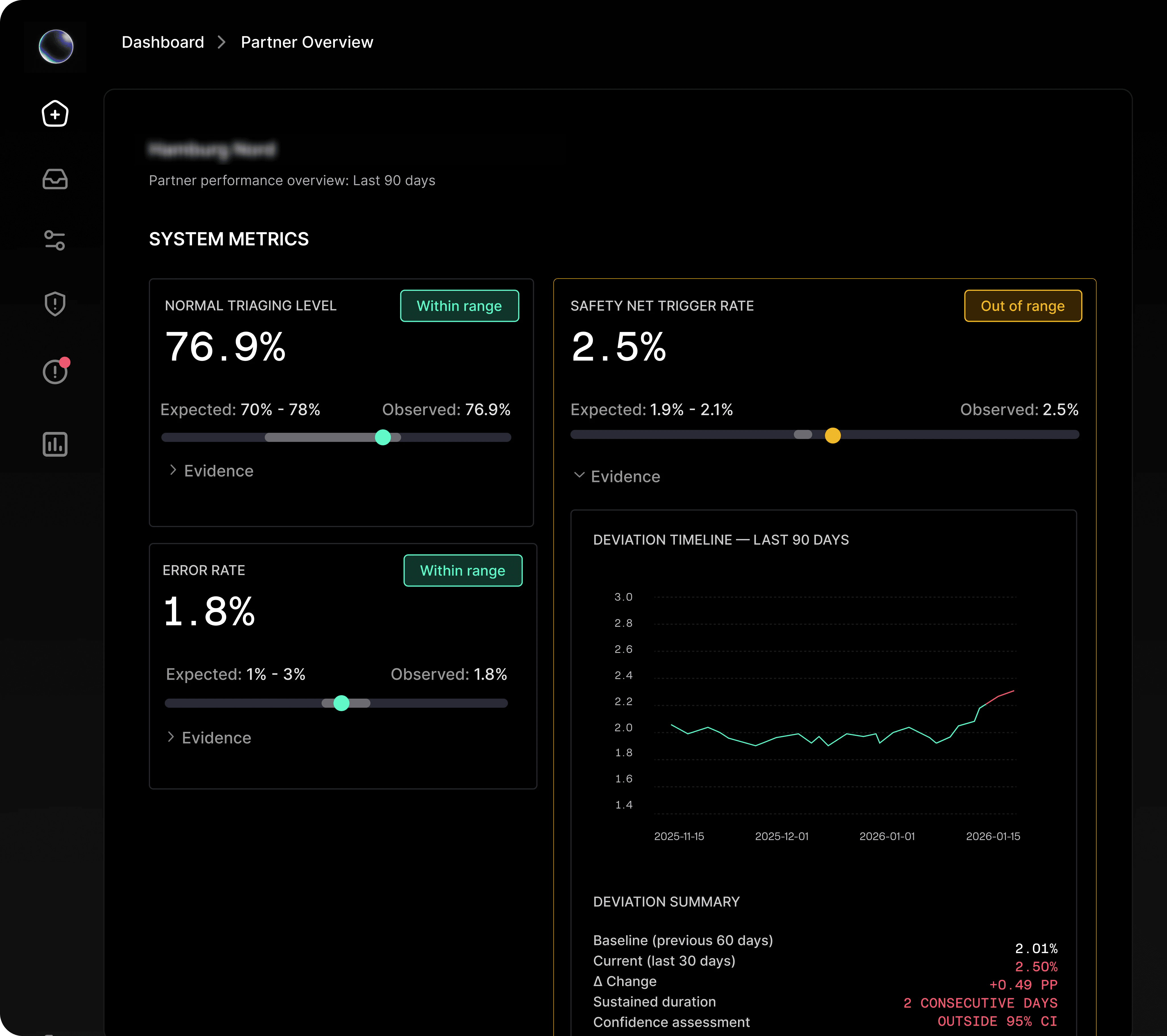Click the breadcrumb chevron separator
Screen dimensions: 1167x1036
click(222, 42)
